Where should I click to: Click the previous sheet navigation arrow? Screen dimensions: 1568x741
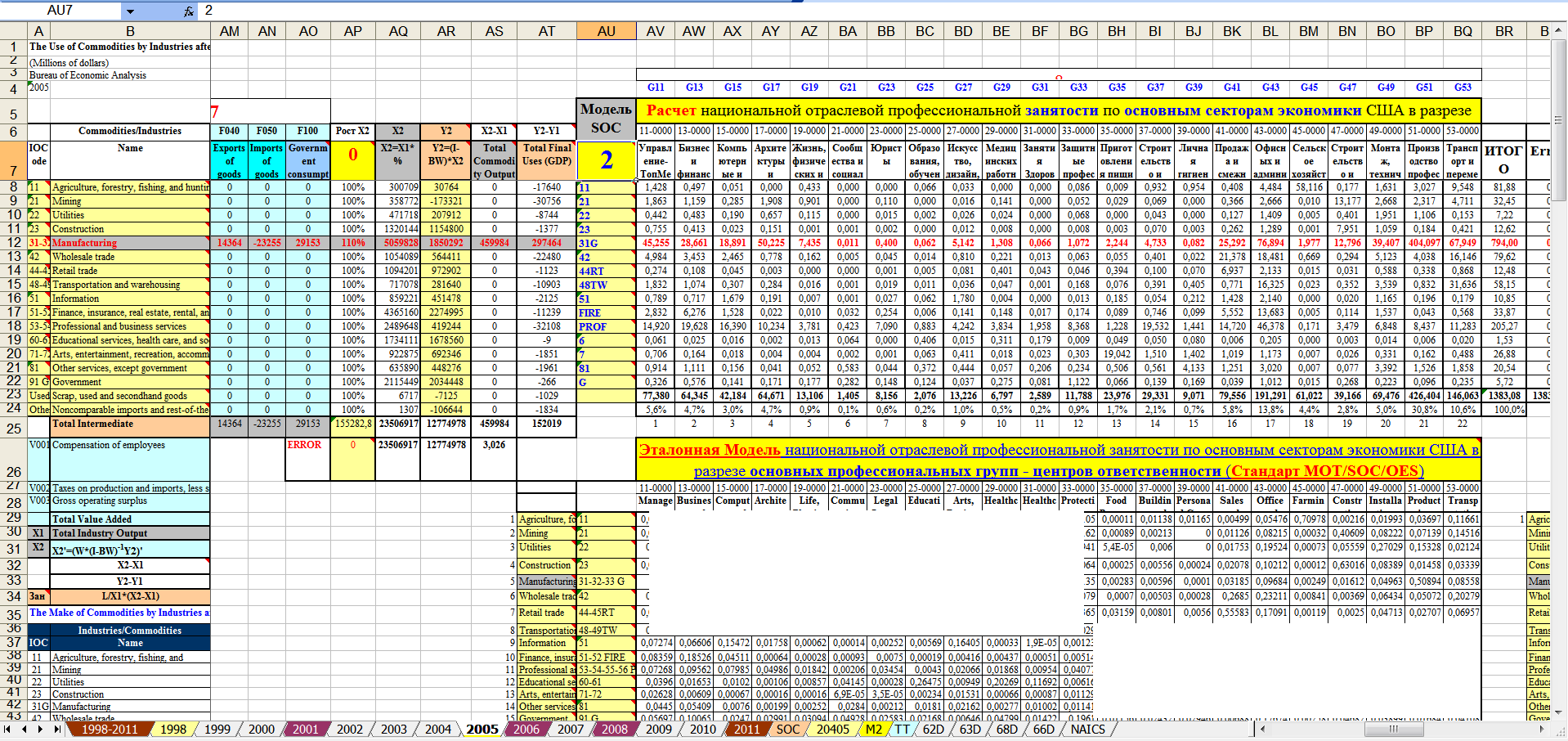(x=24, y=729)
